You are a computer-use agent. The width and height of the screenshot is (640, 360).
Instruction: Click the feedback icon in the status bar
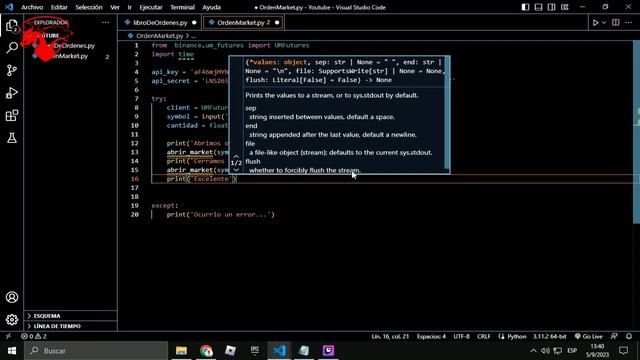(614, 336)
